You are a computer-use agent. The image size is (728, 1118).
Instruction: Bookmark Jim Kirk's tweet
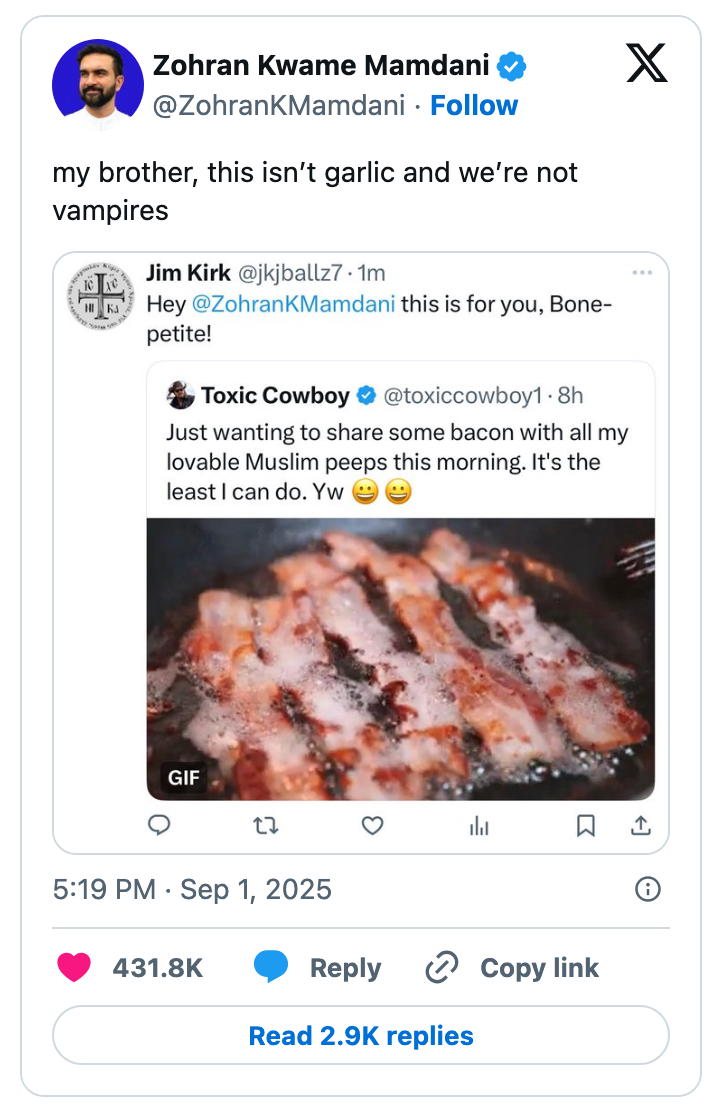click(586, 826)
